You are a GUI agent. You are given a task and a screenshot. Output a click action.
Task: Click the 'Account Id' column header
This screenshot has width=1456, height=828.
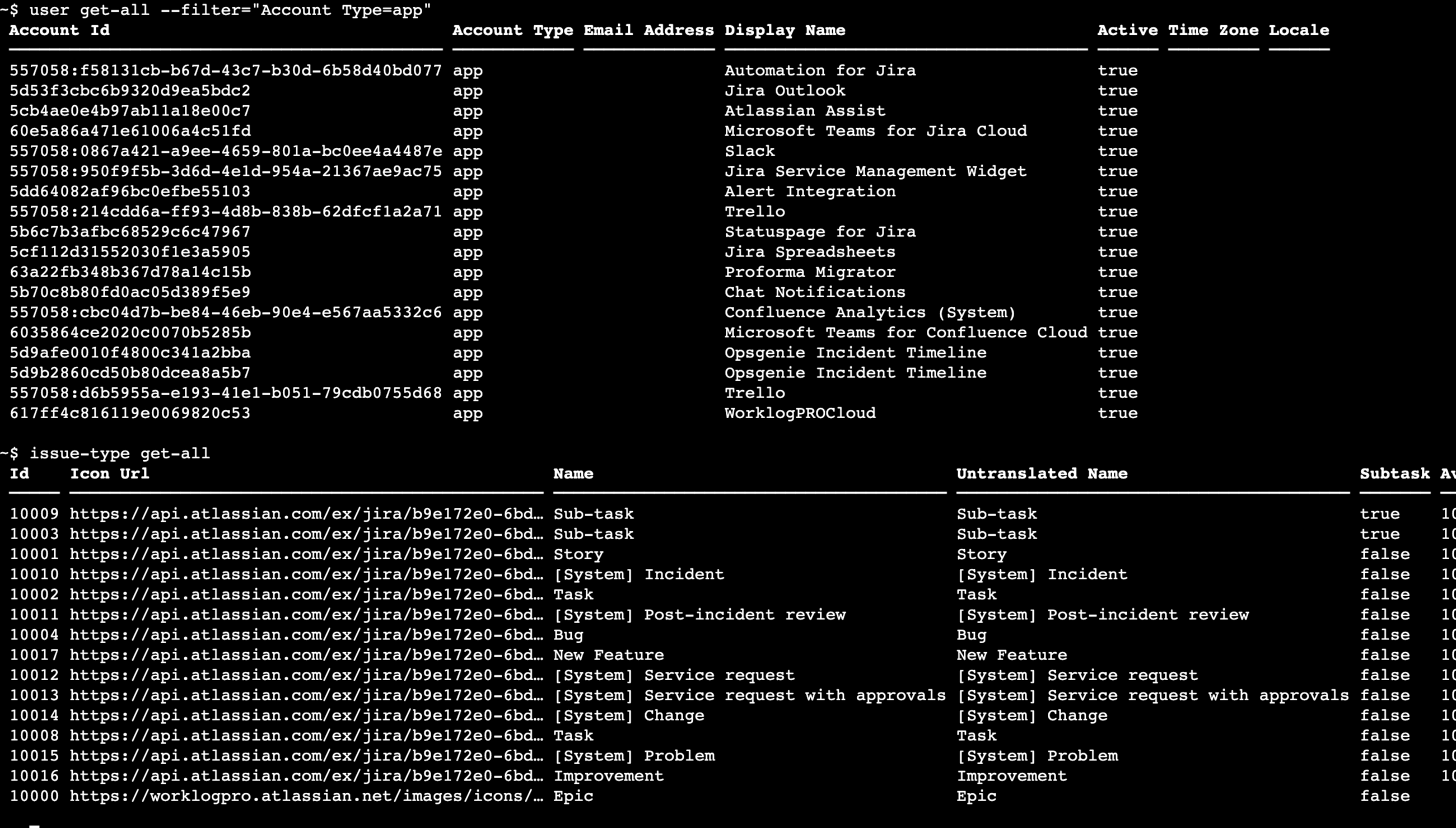coord(59,30)
